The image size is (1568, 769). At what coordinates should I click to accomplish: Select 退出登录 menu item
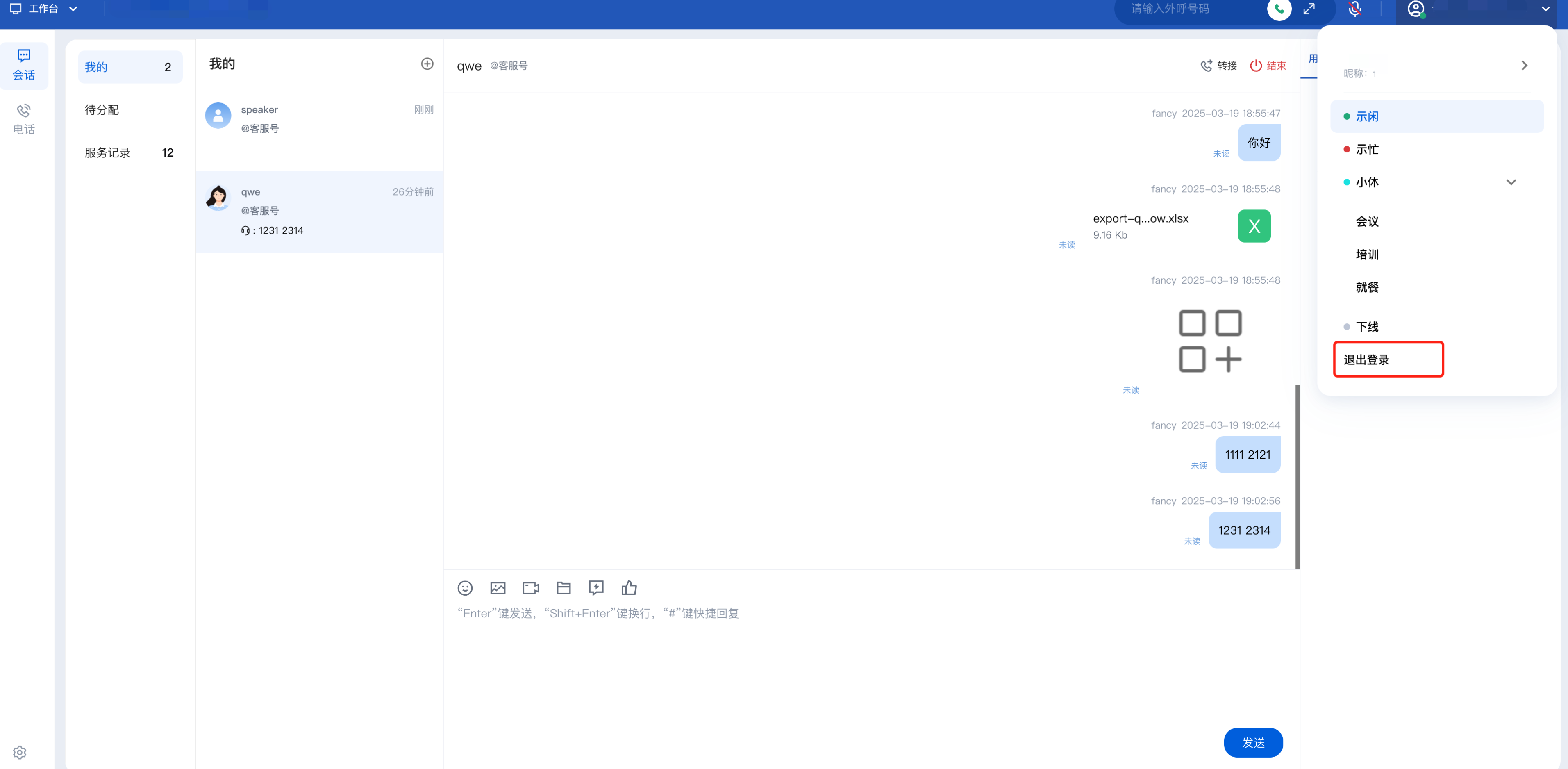coord(1366,360)
